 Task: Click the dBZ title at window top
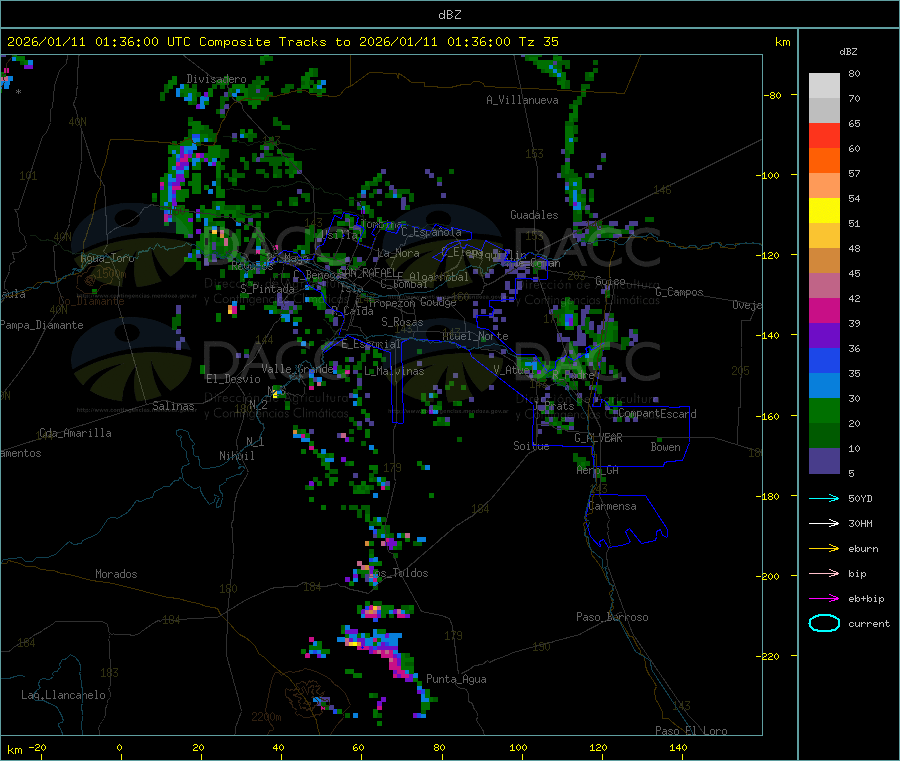tap(449, 15)
